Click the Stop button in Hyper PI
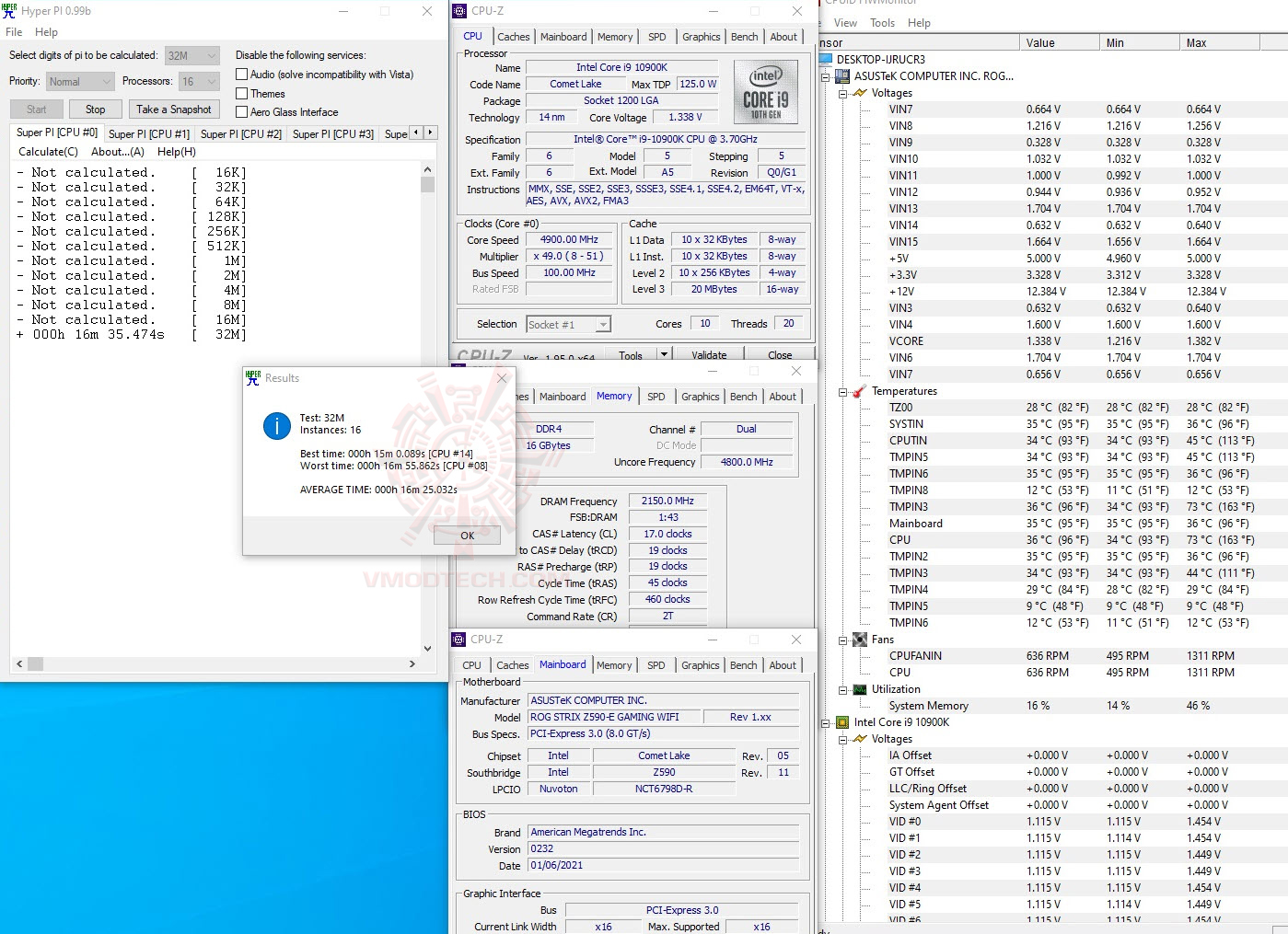Viewport: 1288px width, 934px height. coord(96,110)
